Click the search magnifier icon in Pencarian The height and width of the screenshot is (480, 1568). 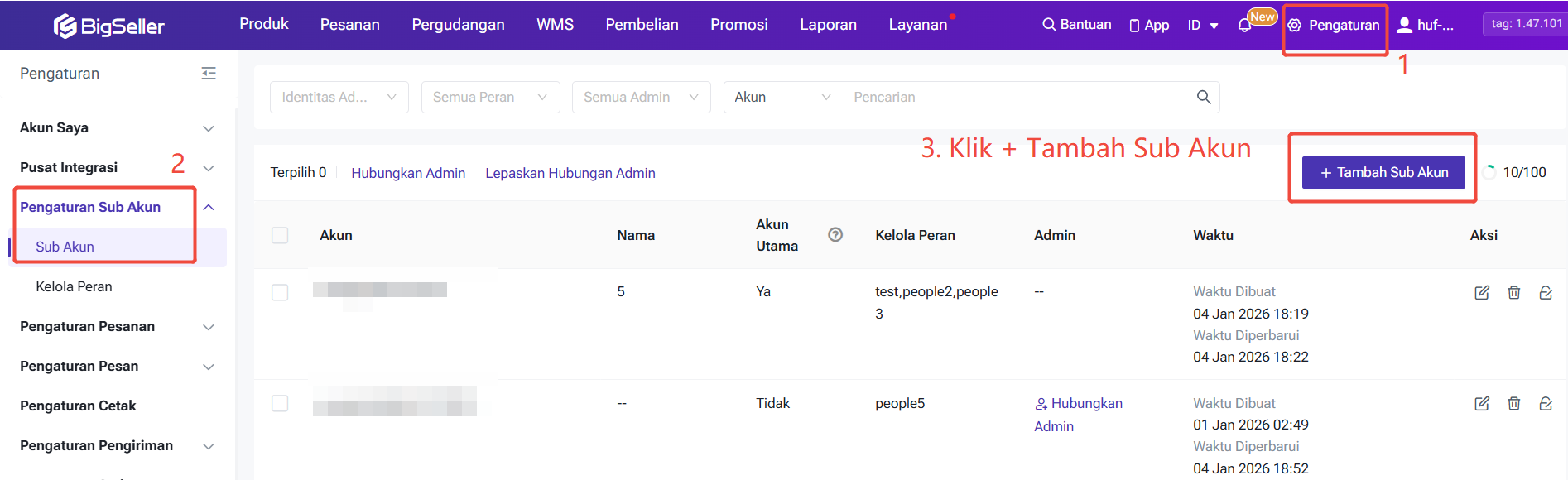(x=1204, y=98)
